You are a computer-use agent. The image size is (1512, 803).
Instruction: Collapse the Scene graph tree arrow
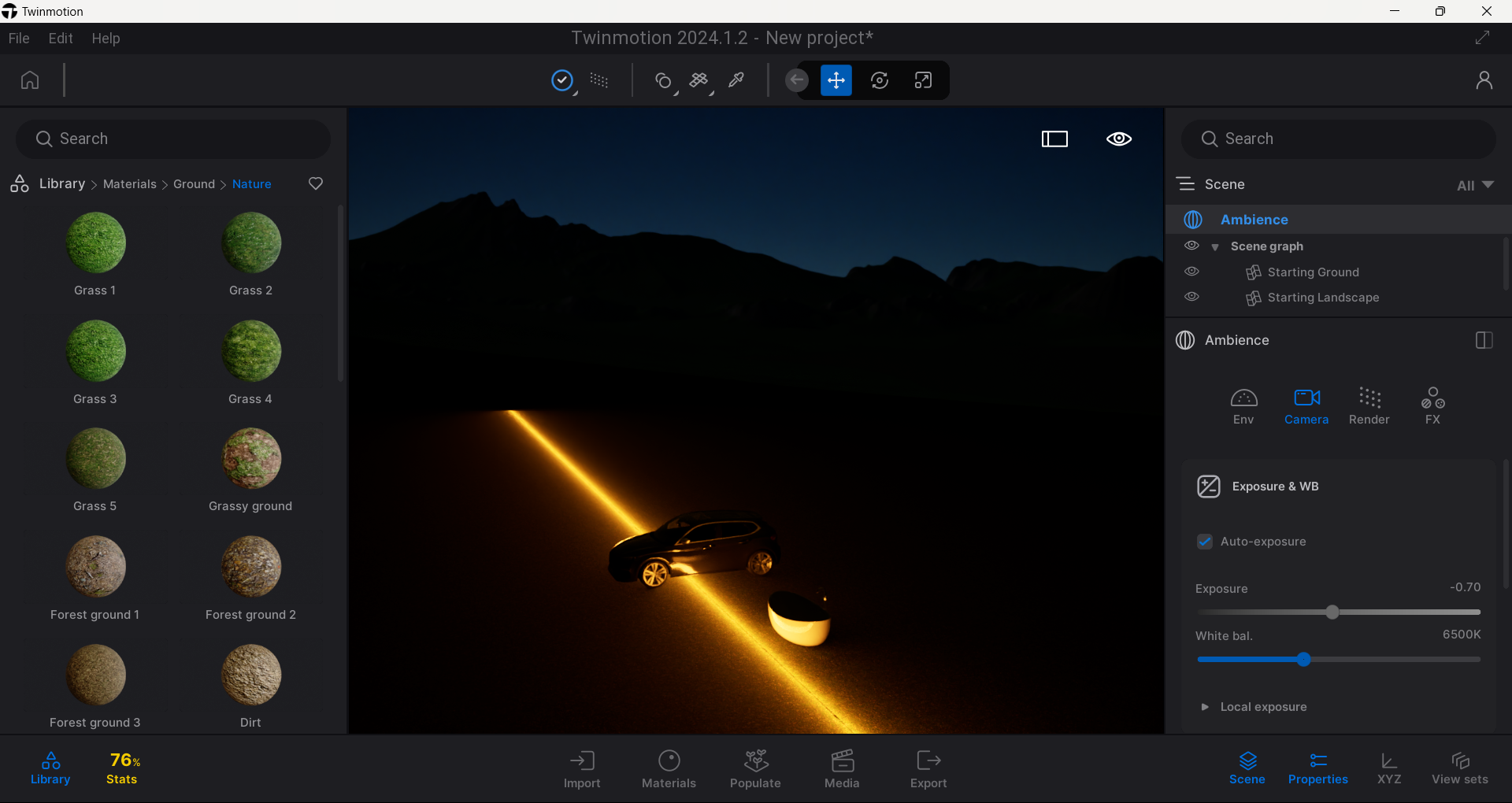coord(1215,247)
